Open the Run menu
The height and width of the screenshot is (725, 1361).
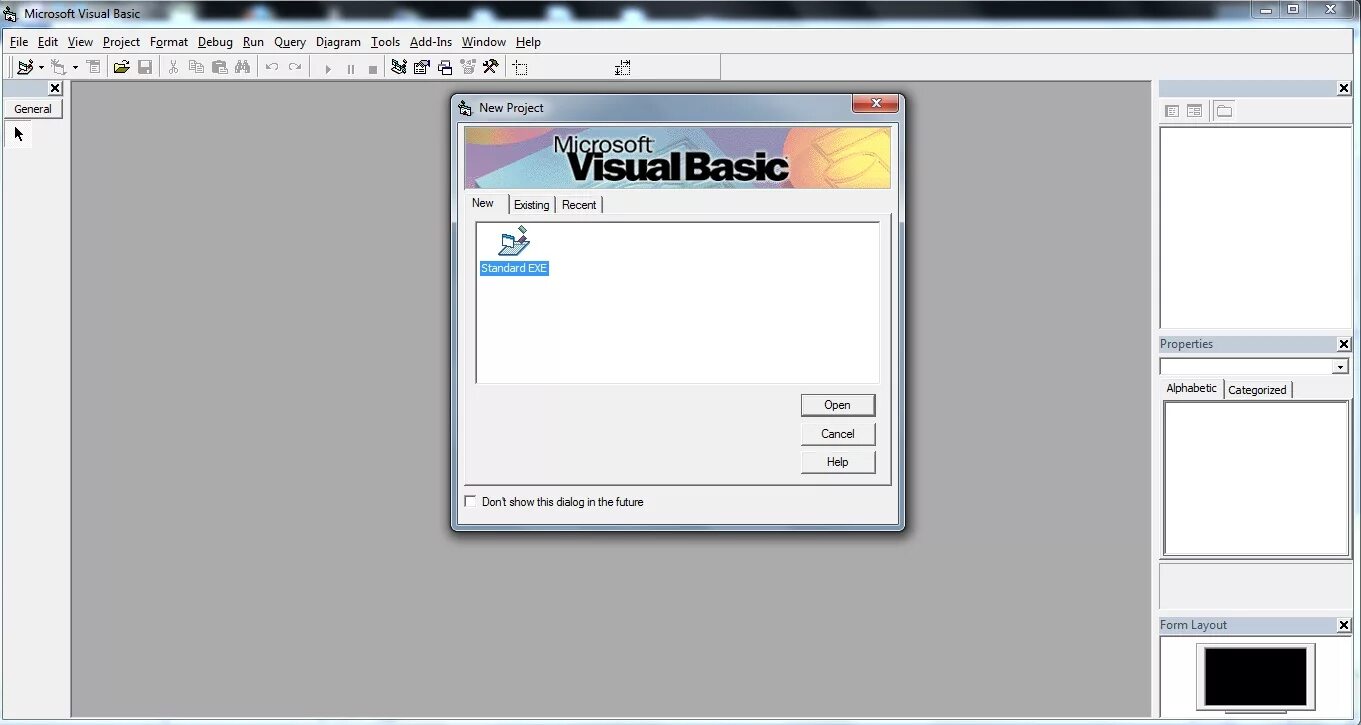click(x=253, y=42)
